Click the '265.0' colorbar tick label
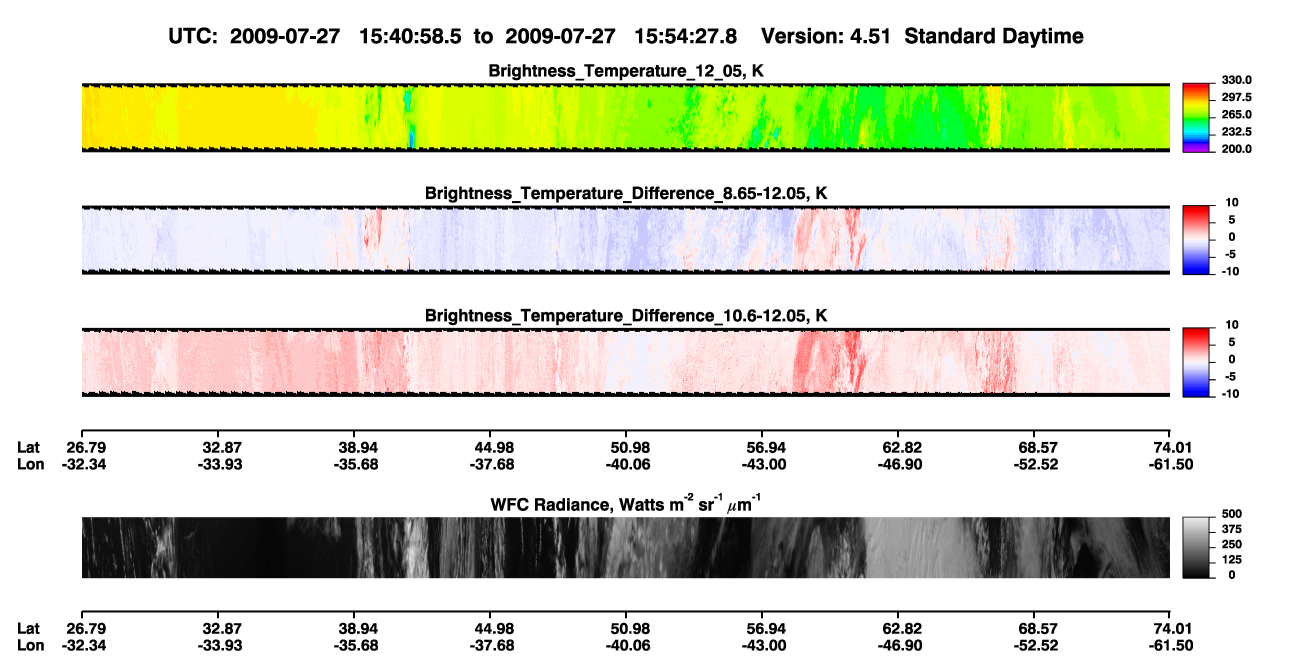 click(x=1234, y=115)
